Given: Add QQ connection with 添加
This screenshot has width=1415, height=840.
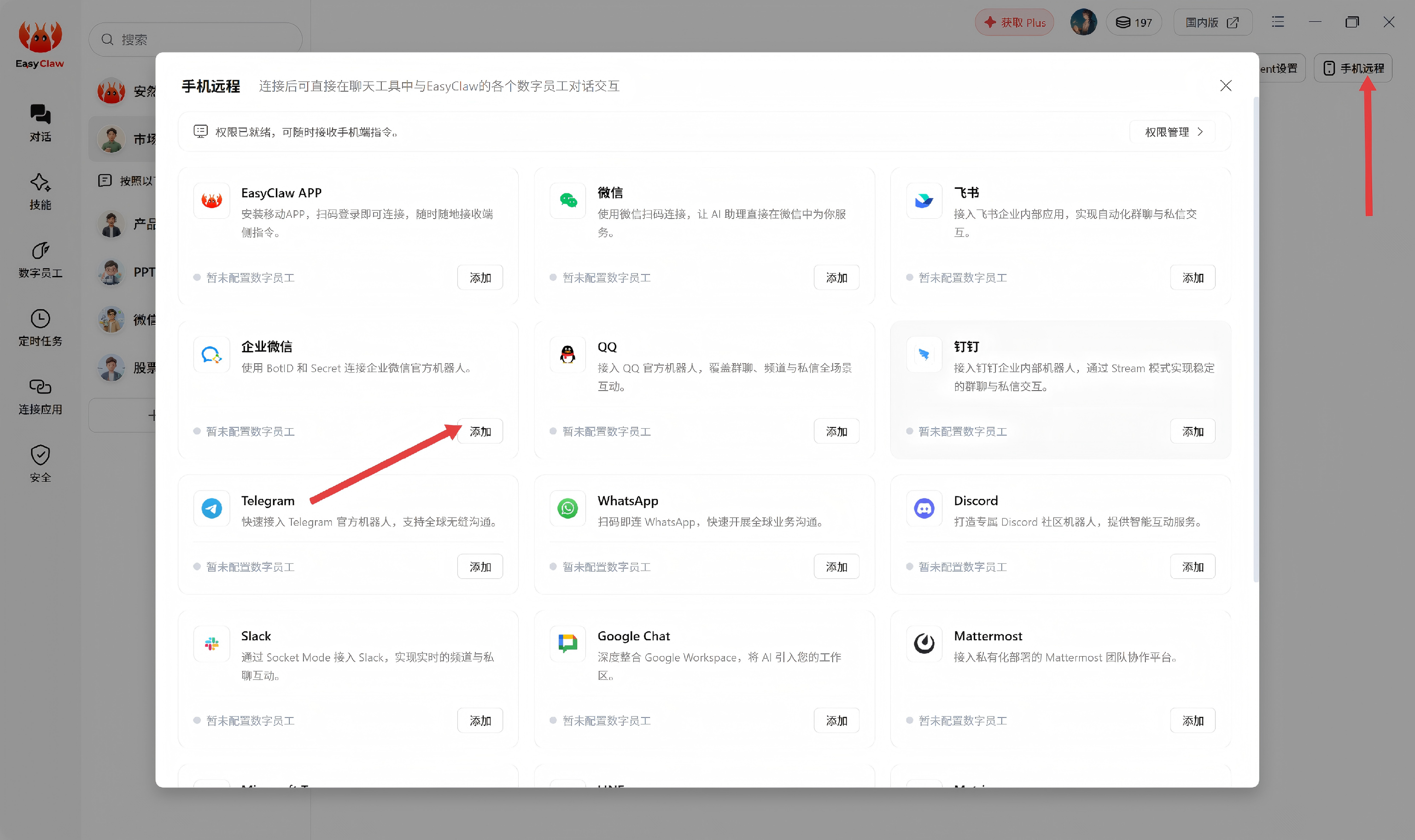Looking at the screenshot, I should coord(836,432).
